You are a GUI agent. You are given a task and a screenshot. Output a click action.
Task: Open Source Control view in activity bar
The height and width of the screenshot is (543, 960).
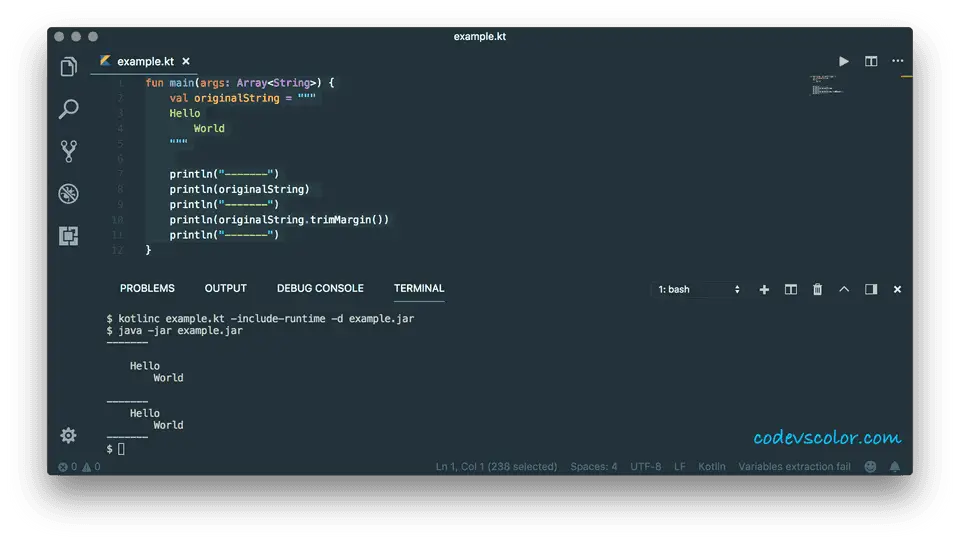point(68,151)
